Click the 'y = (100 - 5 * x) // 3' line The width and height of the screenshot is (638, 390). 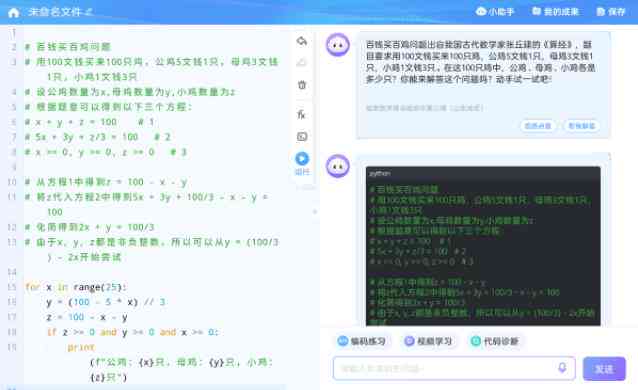[x=106, y=302]
